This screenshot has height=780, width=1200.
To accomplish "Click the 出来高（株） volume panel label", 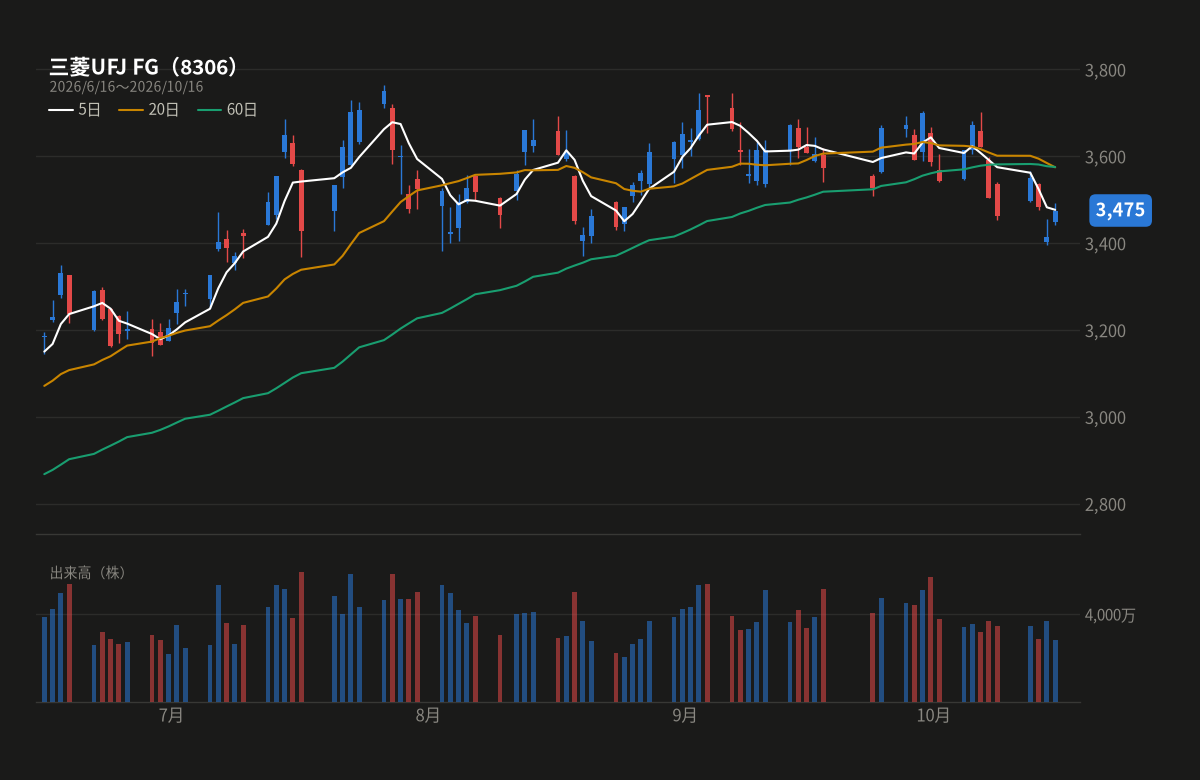I will tap(89, 573).
